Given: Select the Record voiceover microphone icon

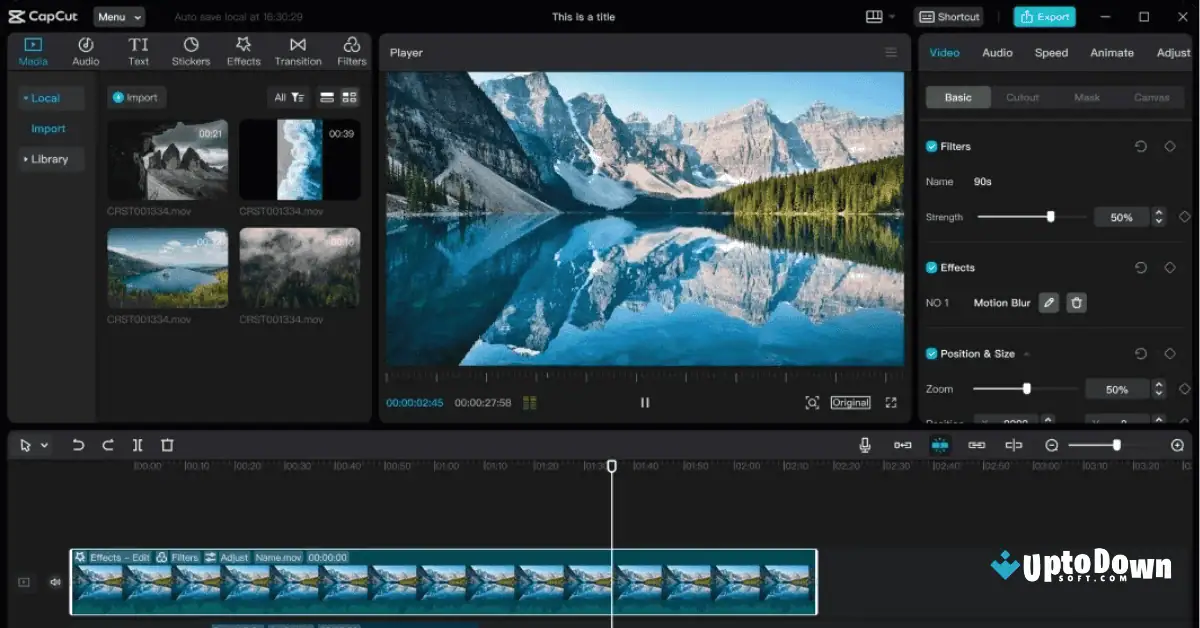Looking at the screenshot, I should click(x=864, y=444).
